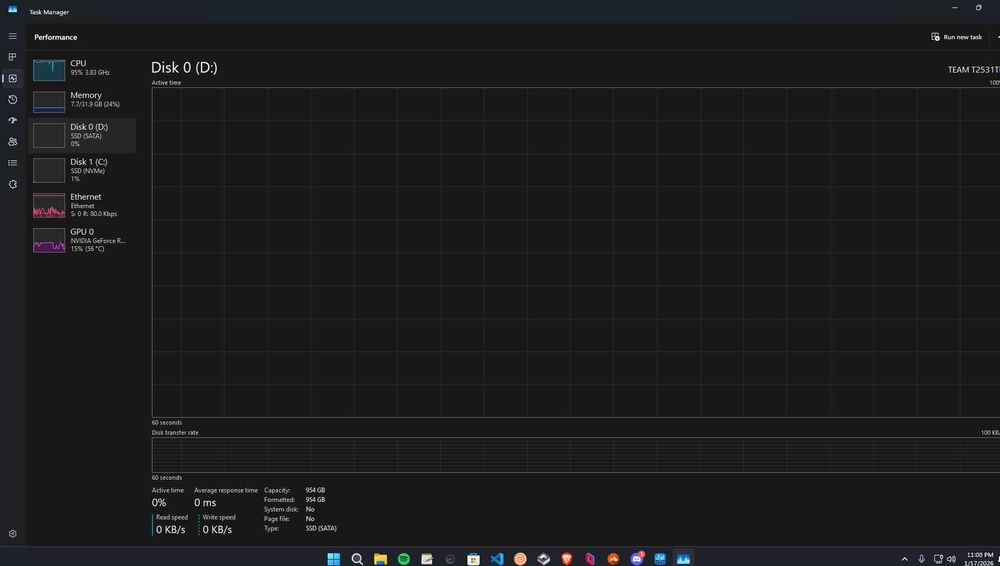Open the notepad app in taskbar
Image resolution: width=1000 pixels, height=566 pixels.
(x=427, y=559)
